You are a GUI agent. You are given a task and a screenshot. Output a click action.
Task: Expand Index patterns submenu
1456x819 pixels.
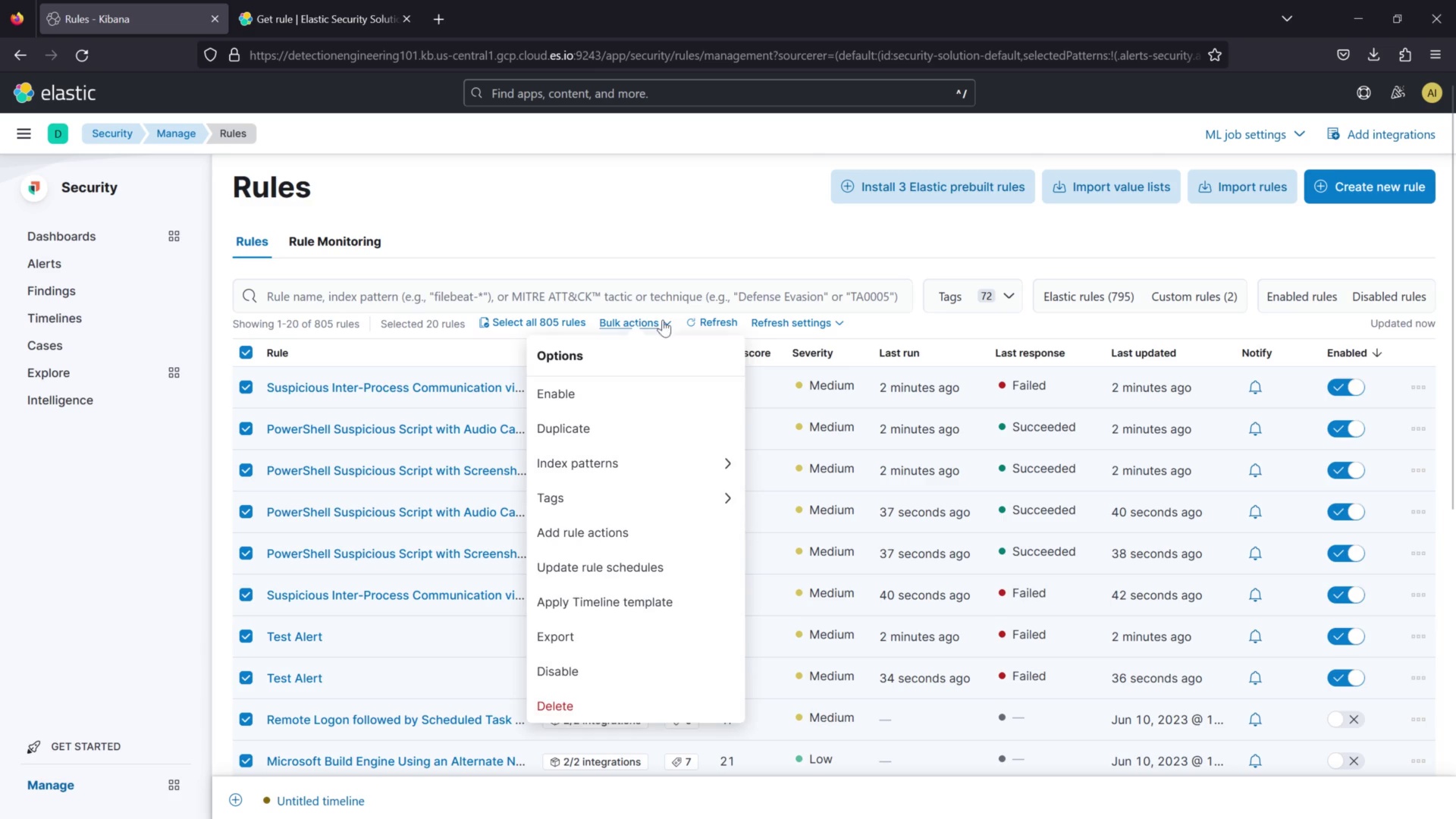tap(635, 463)
